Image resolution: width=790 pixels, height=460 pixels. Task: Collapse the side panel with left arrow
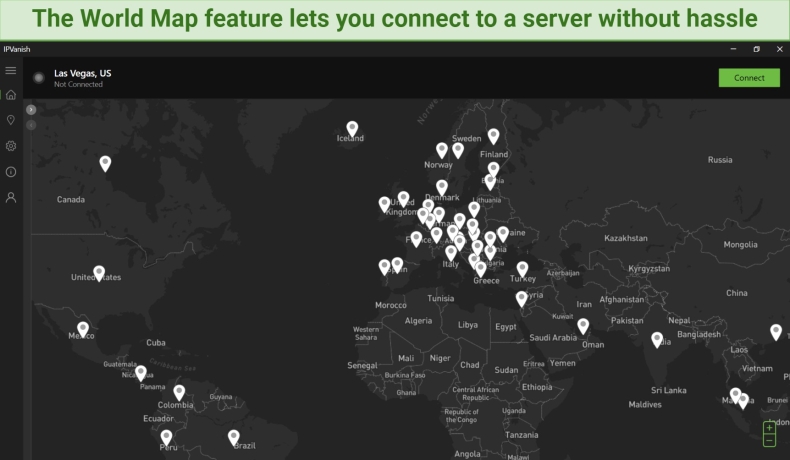(x=31, y=124)
